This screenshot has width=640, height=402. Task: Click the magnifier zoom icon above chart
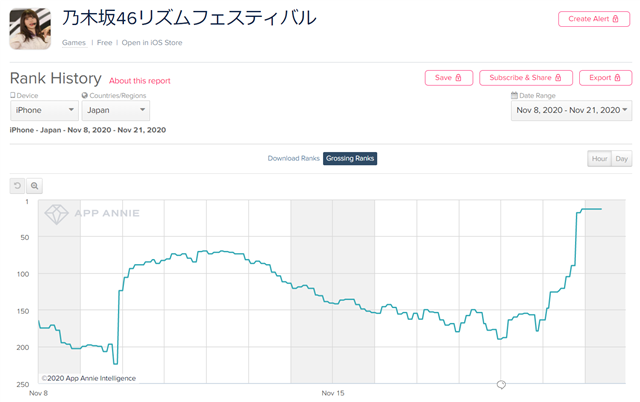point(35,186)
